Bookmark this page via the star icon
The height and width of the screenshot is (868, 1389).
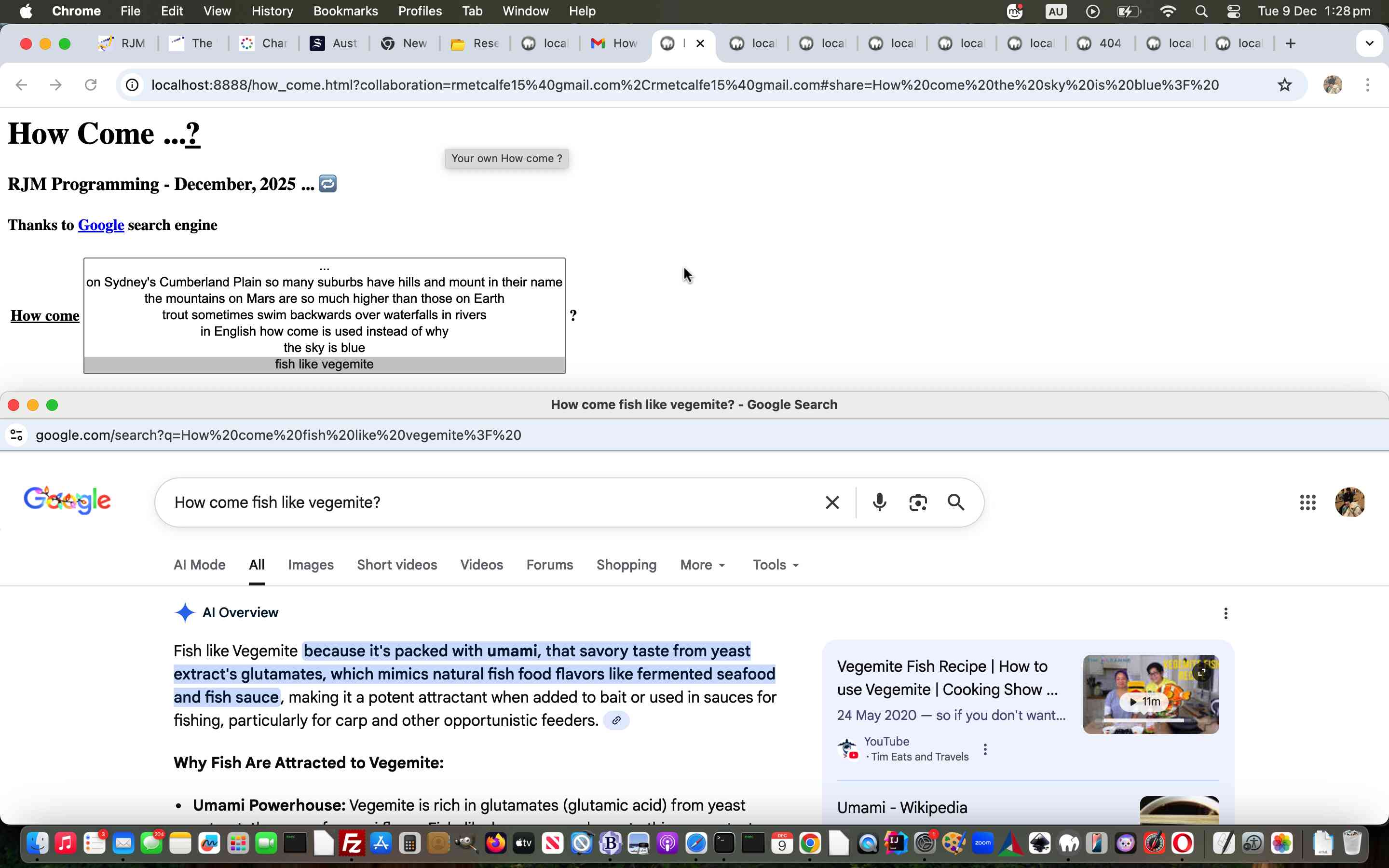(x=1284, y=84)
